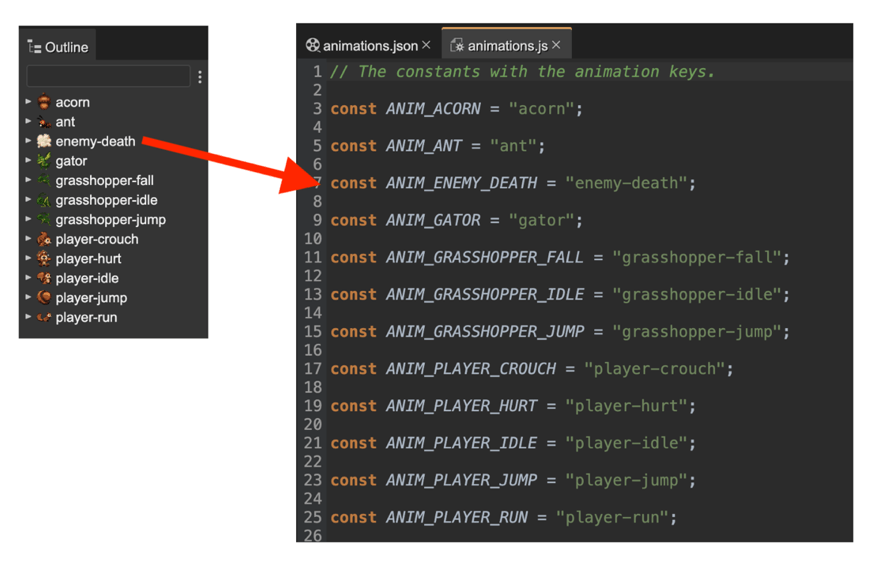Screen dimensions: 873x562
Task: Expand the enemy-death animation node
Action: [28, 141]
